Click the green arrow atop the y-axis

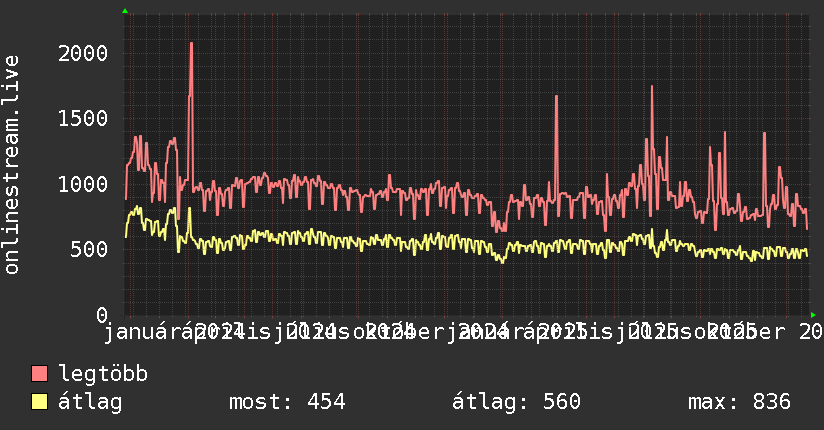pos(125,11)
